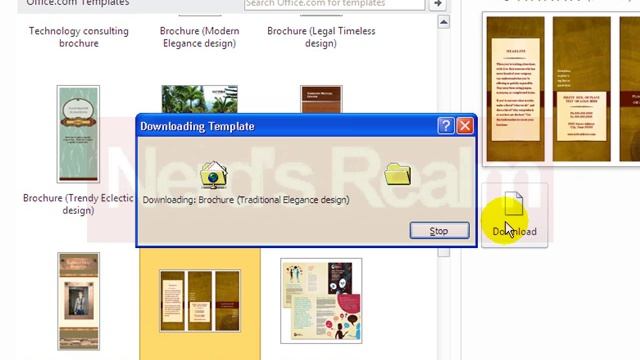Select the colorful illustrated brochure thumbnail
The image size is (640, 360).
click(x=321, y=301)
